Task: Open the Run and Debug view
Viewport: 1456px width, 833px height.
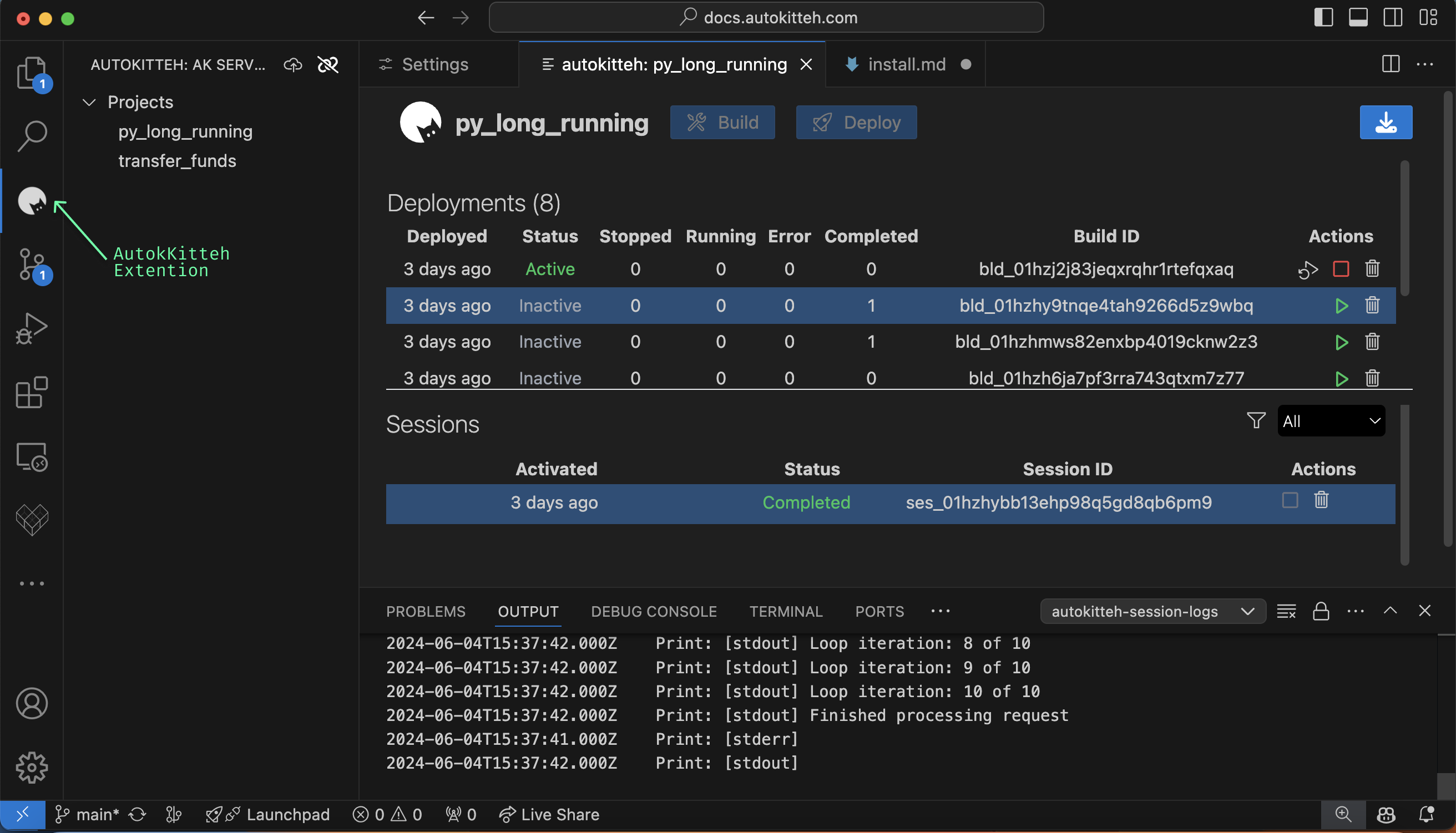Action: click(32, 328)
